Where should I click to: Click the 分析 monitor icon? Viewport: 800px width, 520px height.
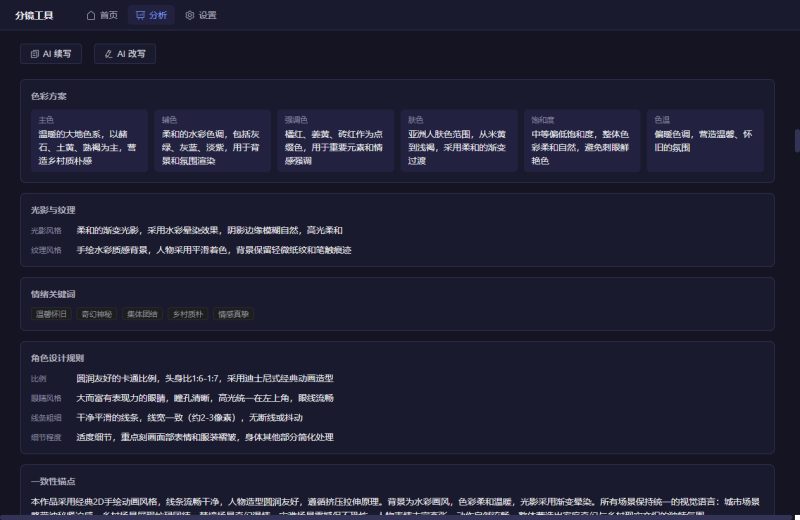(x=141, y=16)
